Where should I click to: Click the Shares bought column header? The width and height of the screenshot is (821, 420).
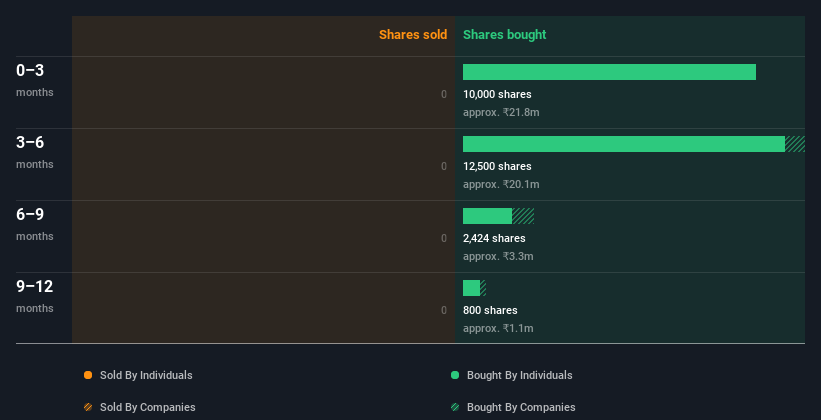click(504, 35)
